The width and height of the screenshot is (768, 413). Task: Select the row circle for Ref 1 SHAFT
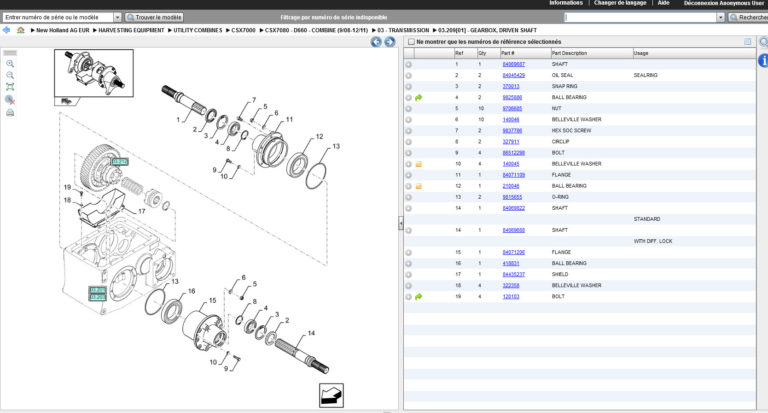408,65
